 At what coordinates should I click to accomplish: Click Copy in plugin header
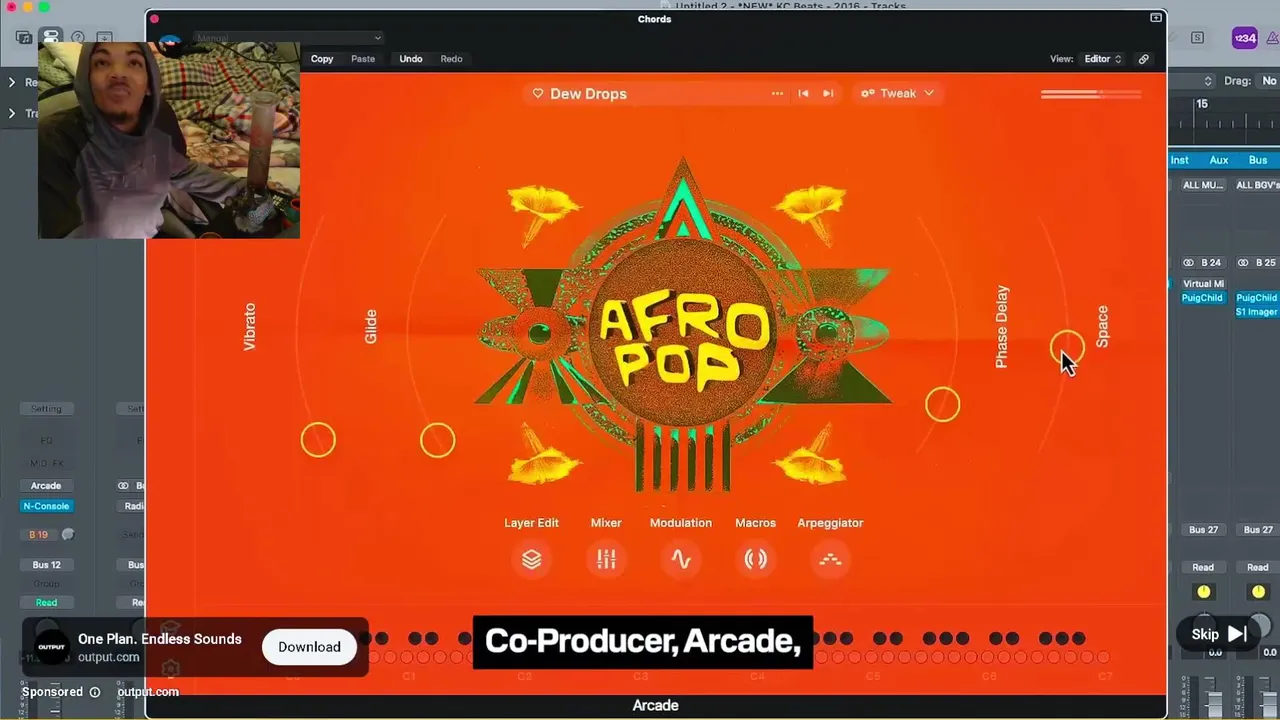(322, 59)
